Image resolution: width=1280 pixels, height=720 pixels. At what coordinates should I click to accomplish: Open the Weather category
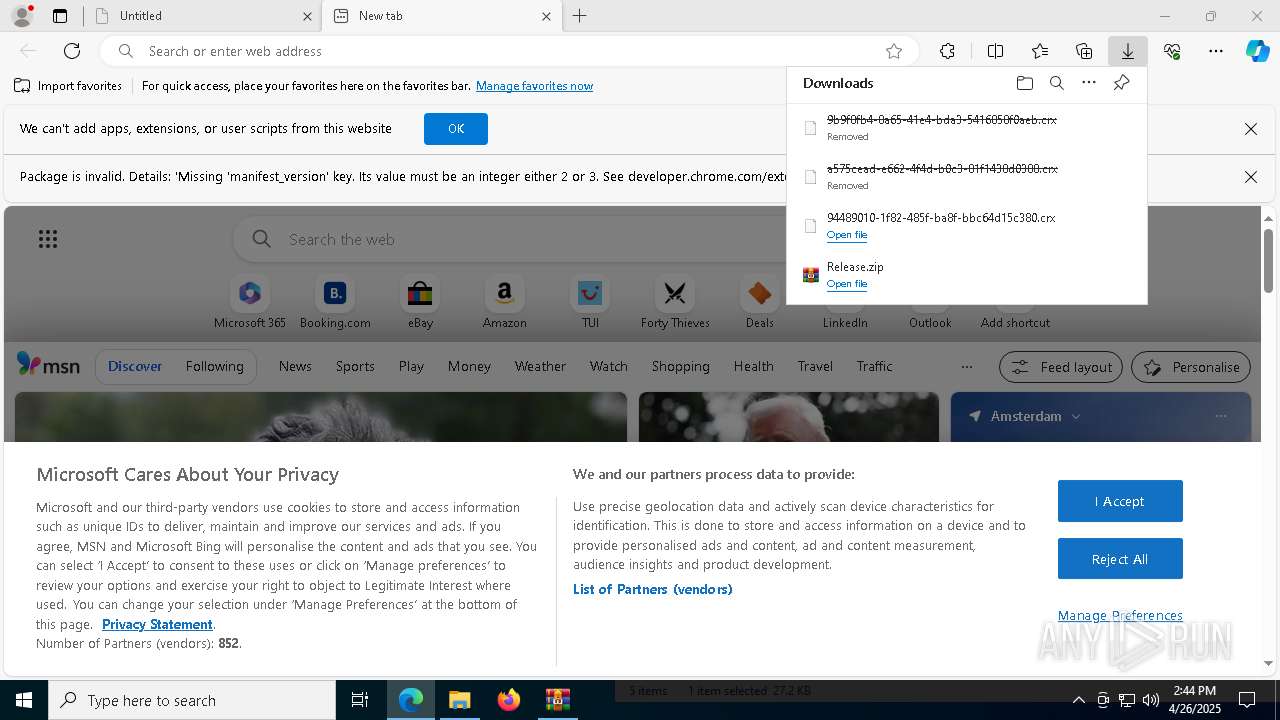[x=540, y=366]
